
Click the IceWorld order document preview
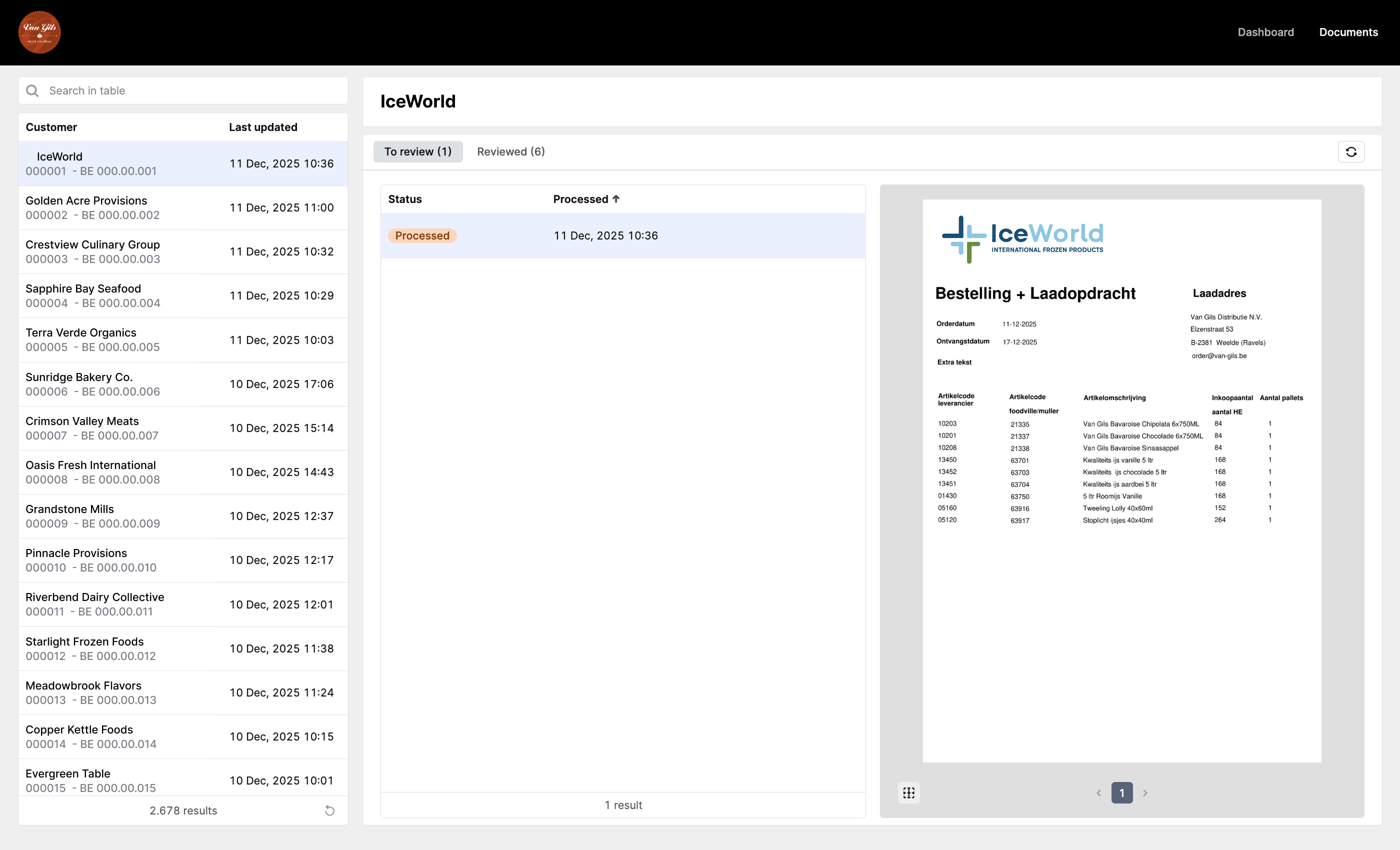[x=1121, y=480]
